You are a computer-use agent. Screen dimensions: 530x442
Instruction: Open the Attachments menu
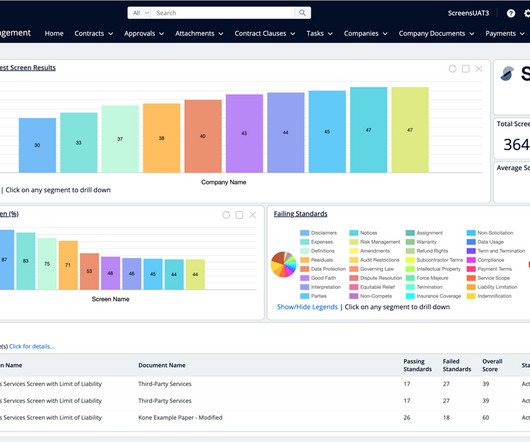point(199,33)
